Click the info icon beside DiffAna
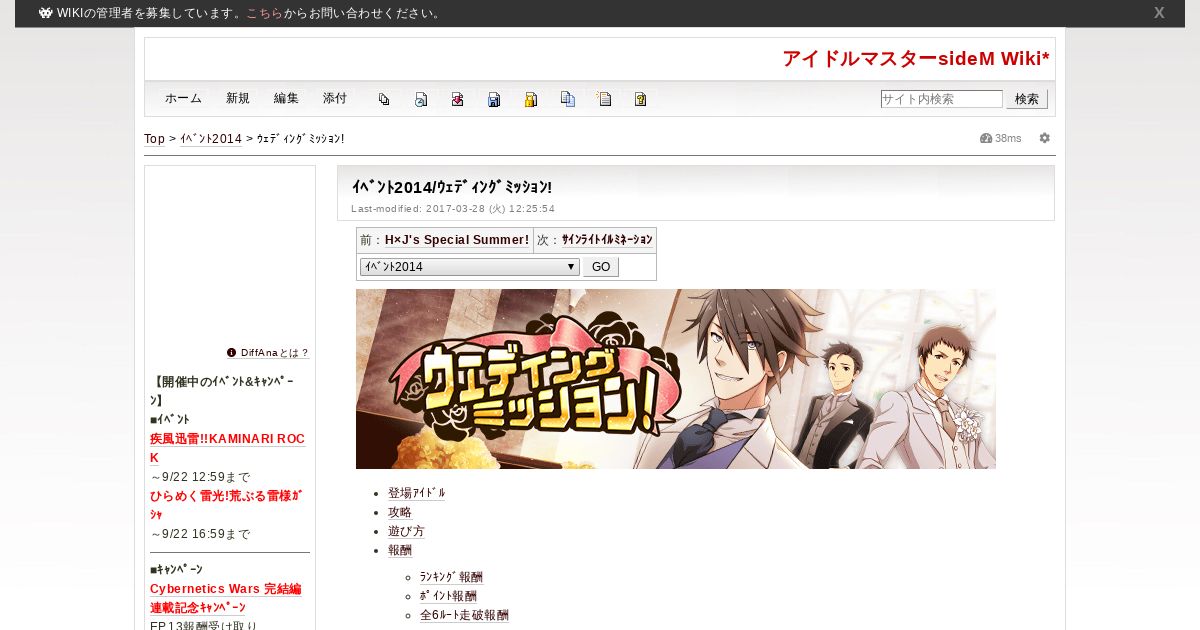Viewport: 1200px width, 630px height. (232, 352)
